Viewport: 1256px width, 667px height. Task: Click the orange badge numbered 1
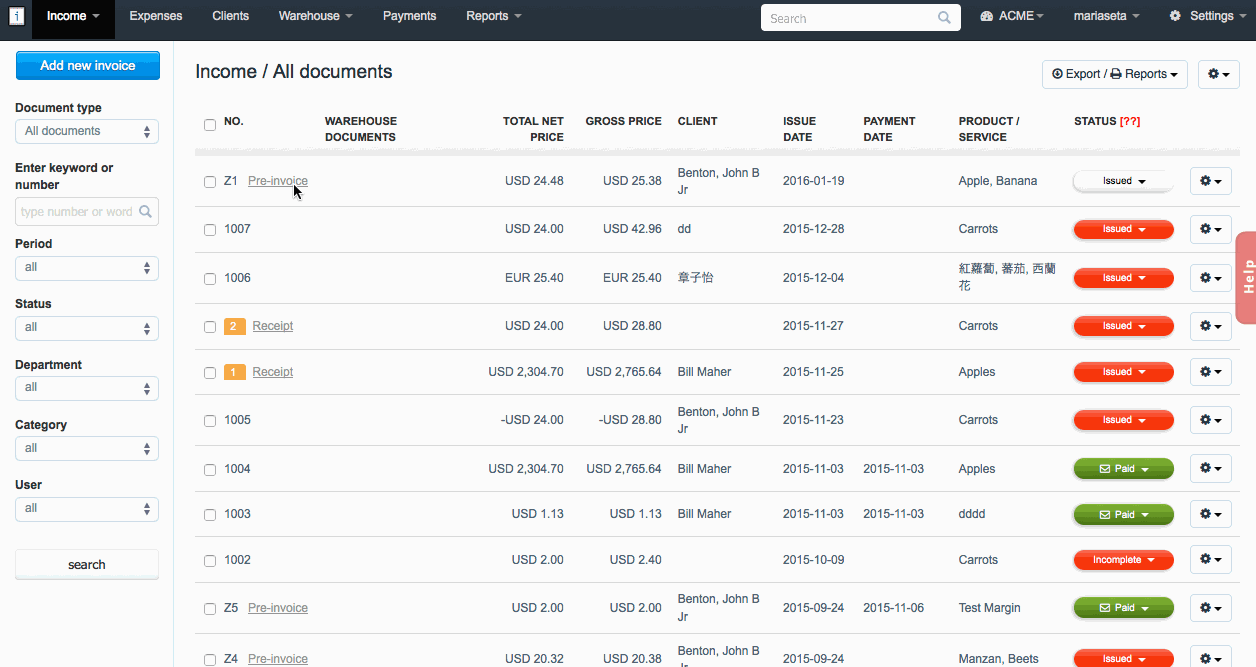tap(234, 372)
